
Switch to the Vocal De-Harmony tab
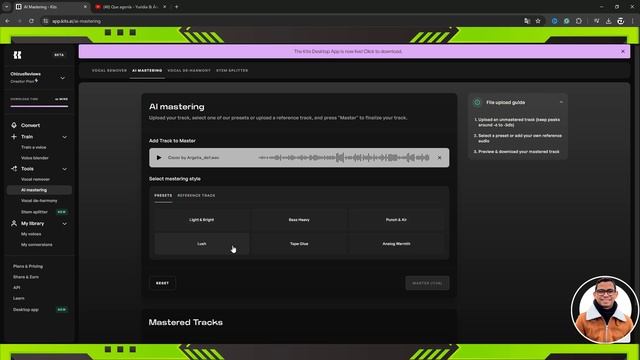click(x=189, y=71)
